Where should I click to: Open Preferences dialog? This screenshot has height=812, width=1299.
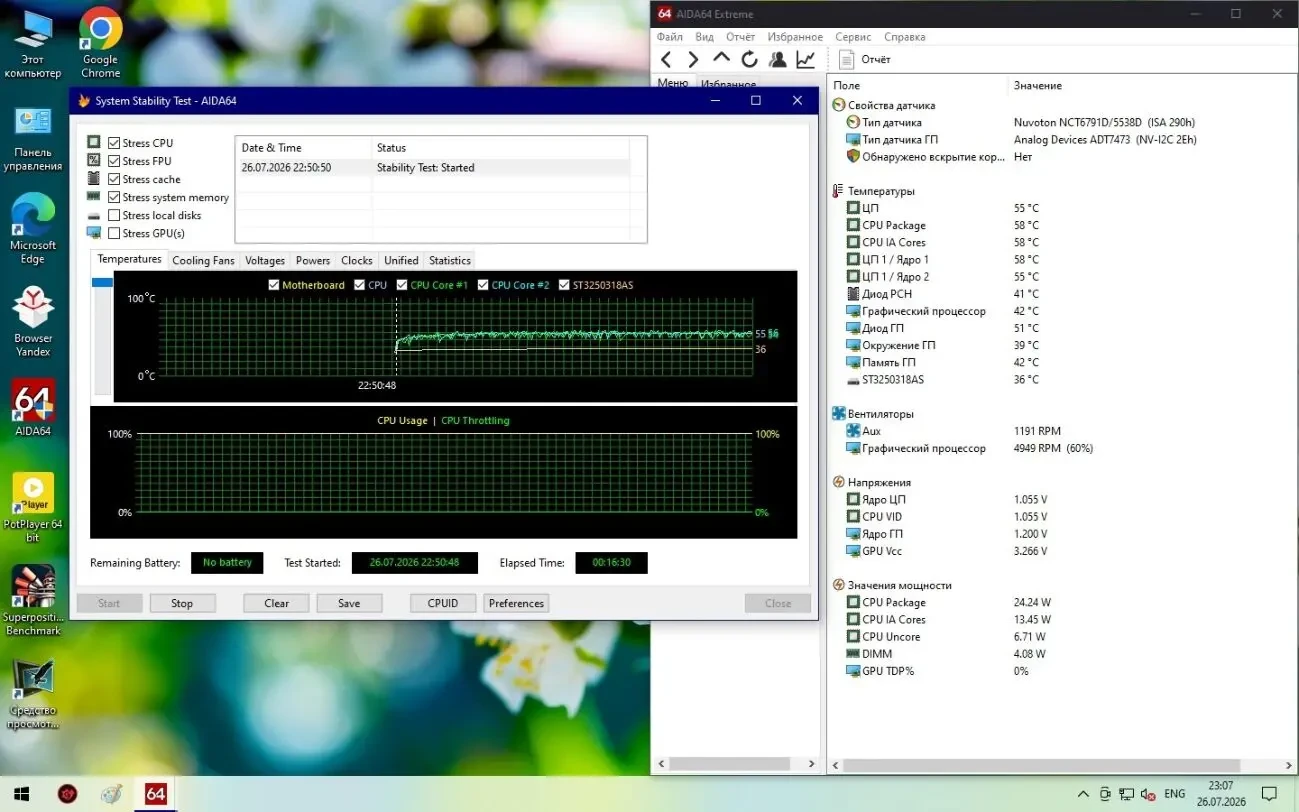517,603
